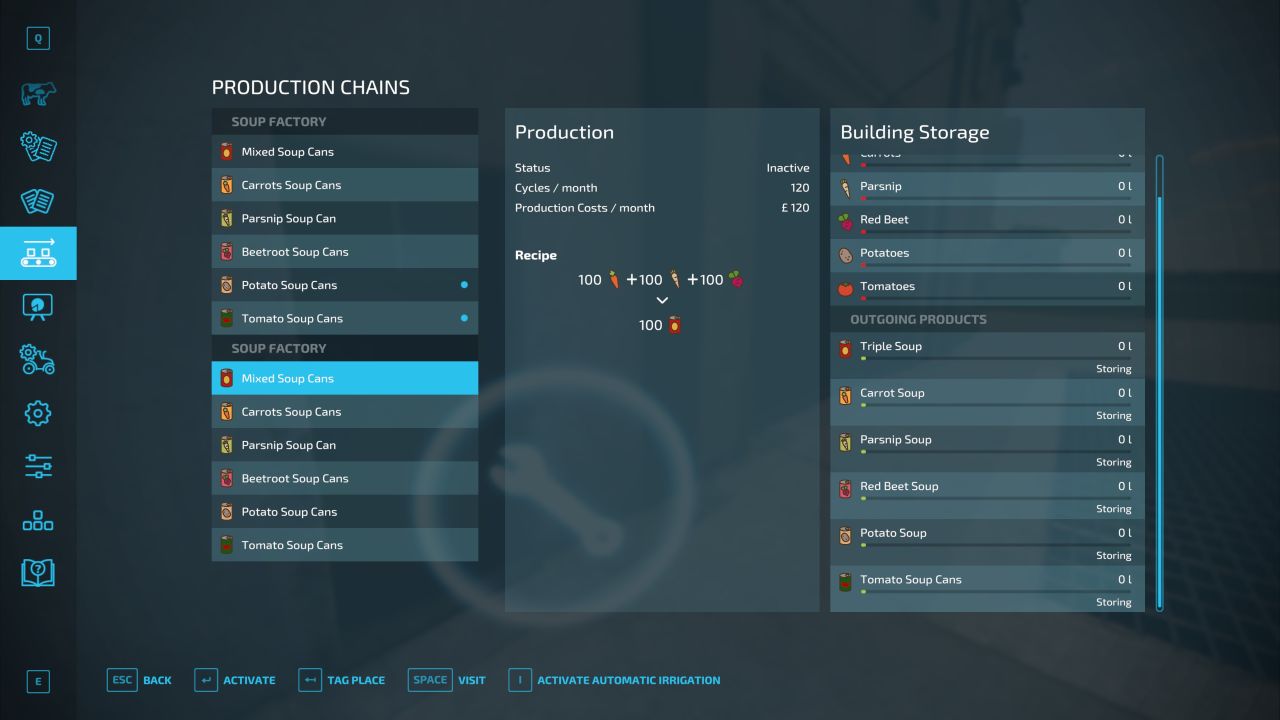Click the Triple Soup fill level bar
The image size is (1280, 720).
tap(996, 358)
